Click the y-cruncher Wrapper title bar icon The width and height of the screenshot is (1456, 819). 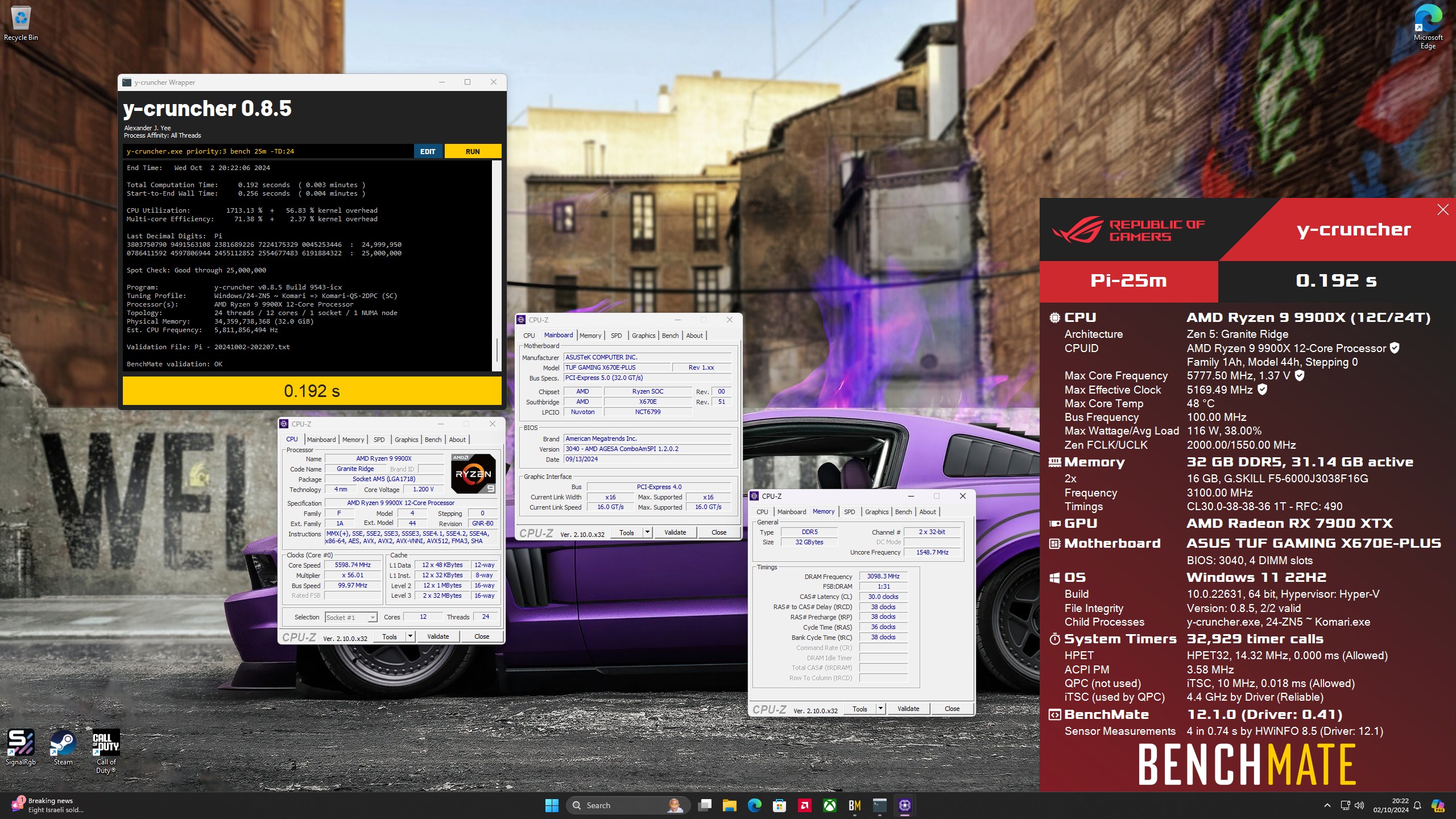coord(127,82)
